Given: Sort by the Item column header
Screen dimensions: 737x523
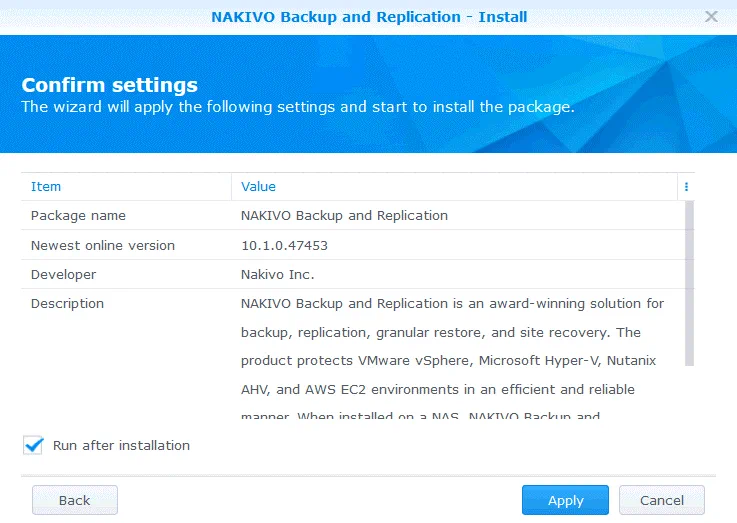Looking at the screenshot, I should (x=46, y=187).
